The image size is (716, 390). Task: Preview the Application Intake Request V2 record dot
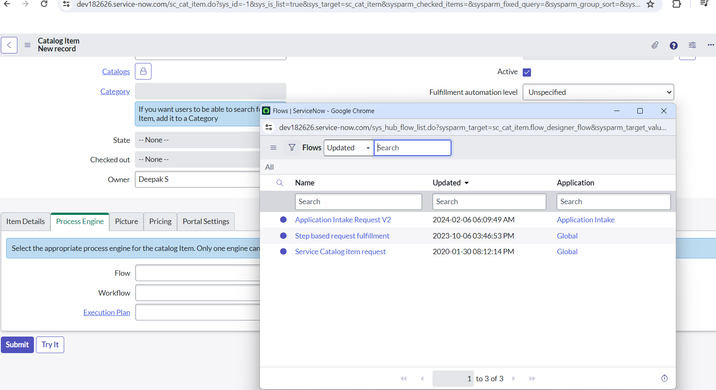click(283, 220)
